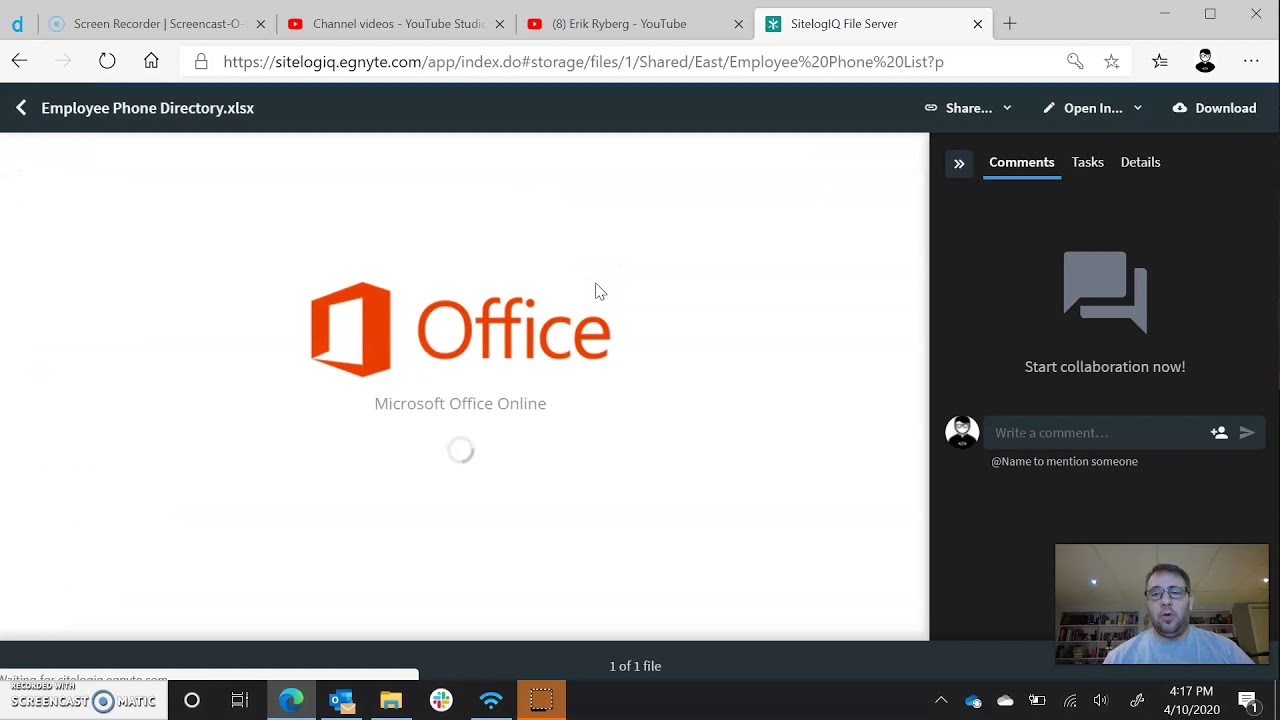This screenshot has width=1280, height=720.
Task: Open Task View in the taskbar
Action: pyautogui.click(x=240, y=700)
